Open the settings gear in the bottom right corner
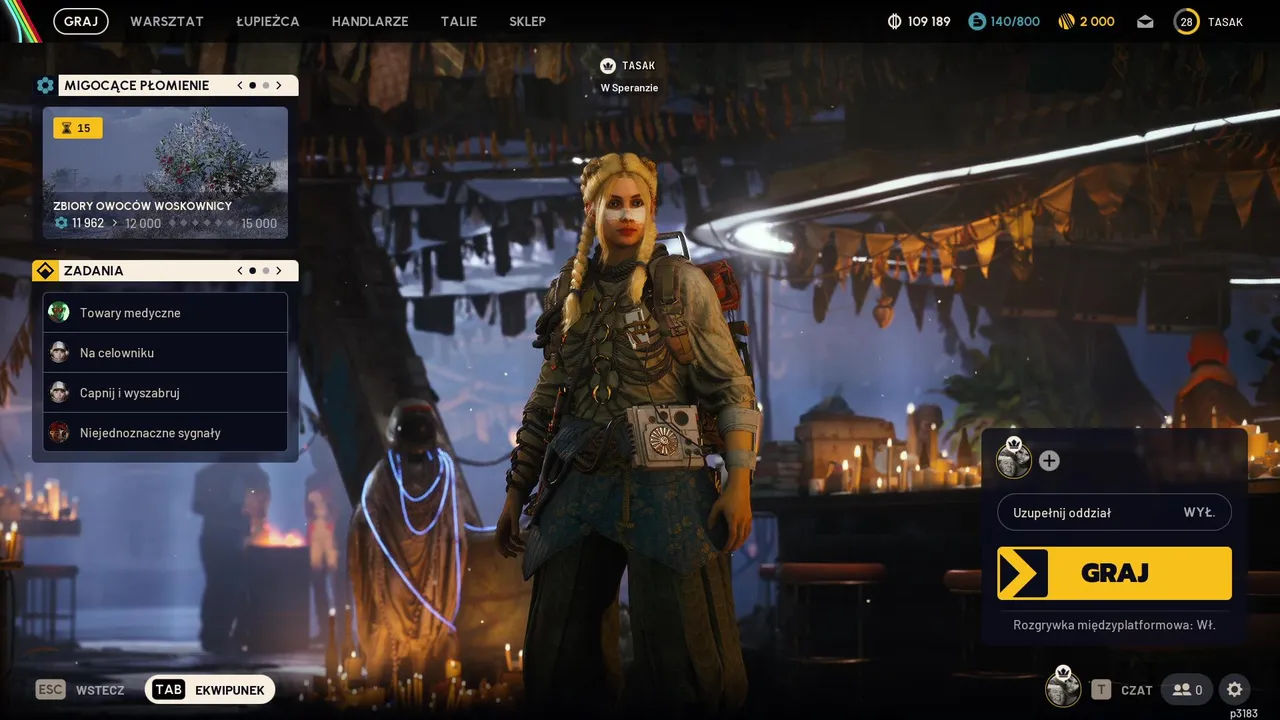Screen dimensions: 1280x720 tap(1235, 689)
